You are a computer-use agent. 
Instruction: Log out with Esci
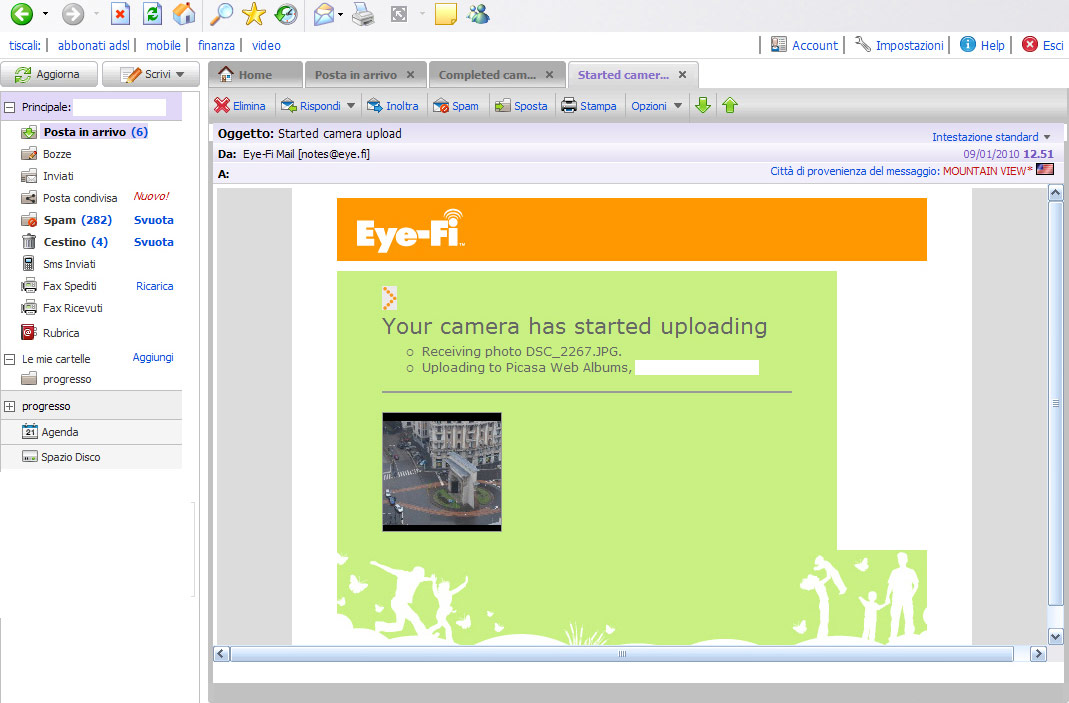coord(1042,45)
